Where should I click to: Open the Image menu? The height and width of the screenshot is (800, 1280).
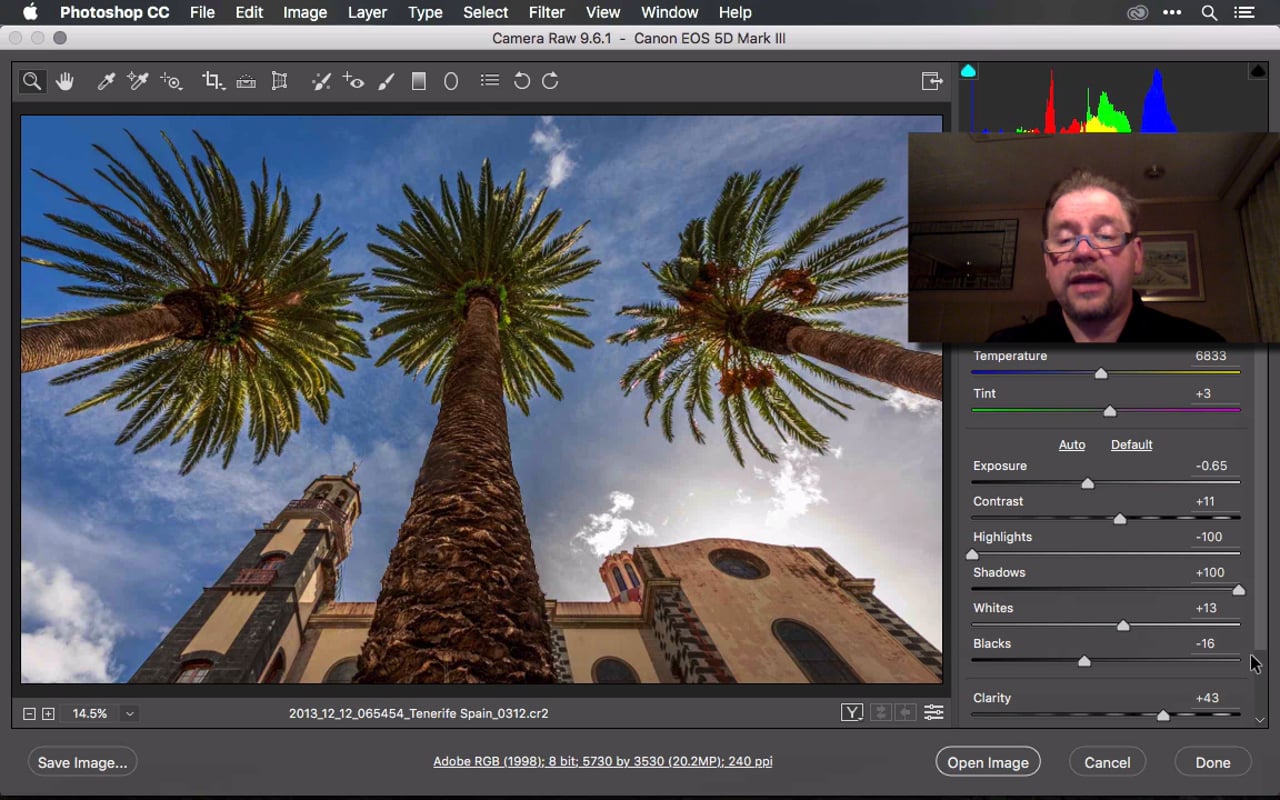pos(305,12)
